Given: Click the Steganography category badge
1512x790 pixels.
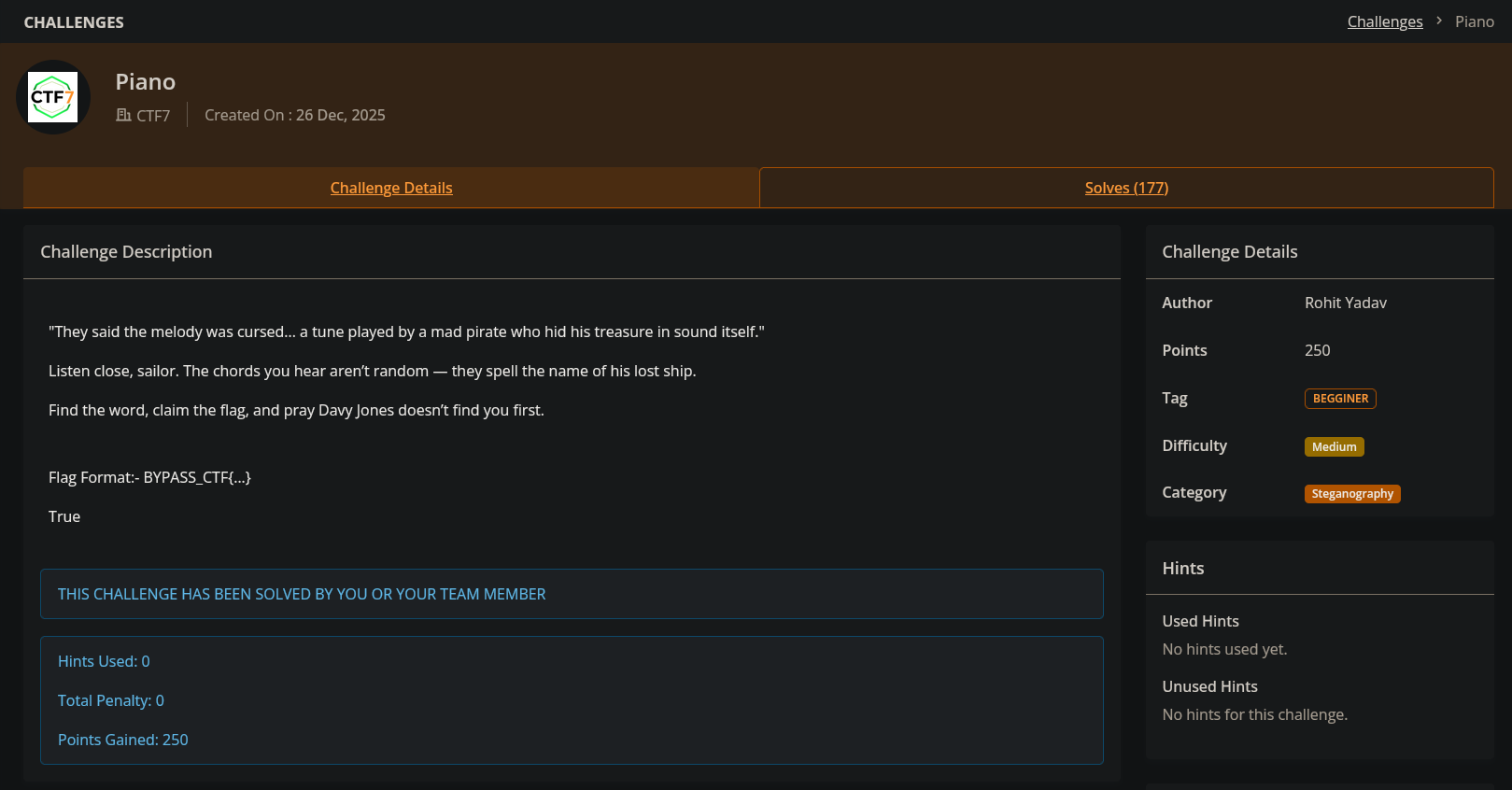Looking at the screenshot, I should pyautogui.click(x=1352, y=493).
